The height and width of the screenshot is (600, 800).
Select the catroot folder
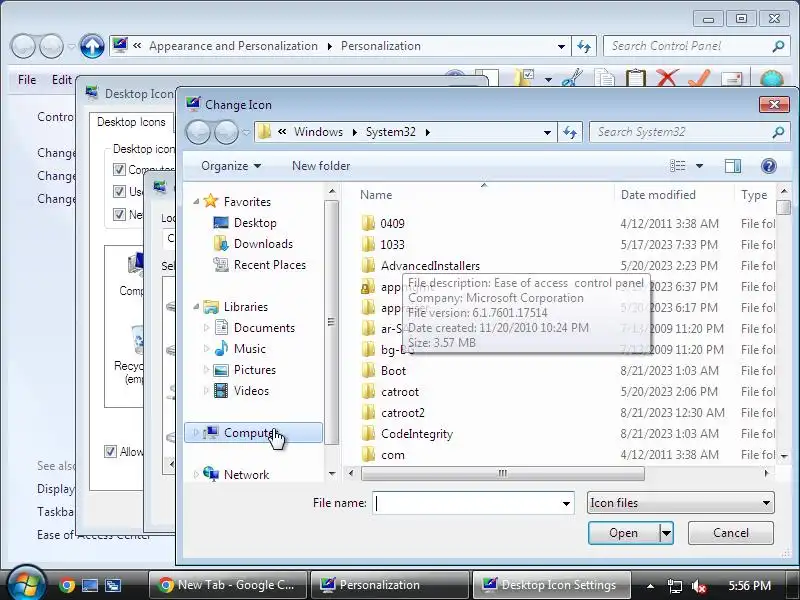(x=399, y=391)
